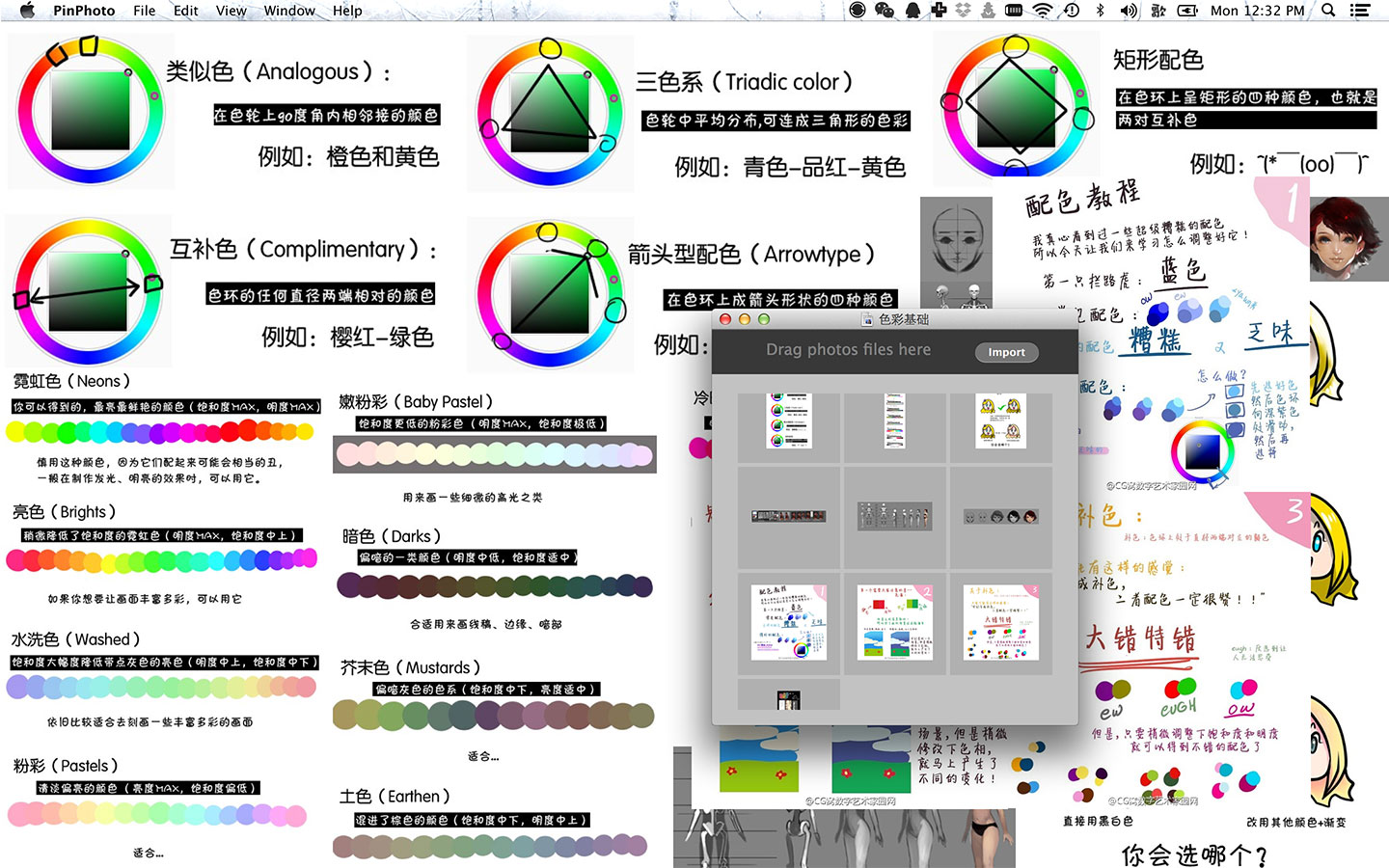Click the battery charging status icon
Screen dimensions: 1389x868
[x=1188, y=11]
